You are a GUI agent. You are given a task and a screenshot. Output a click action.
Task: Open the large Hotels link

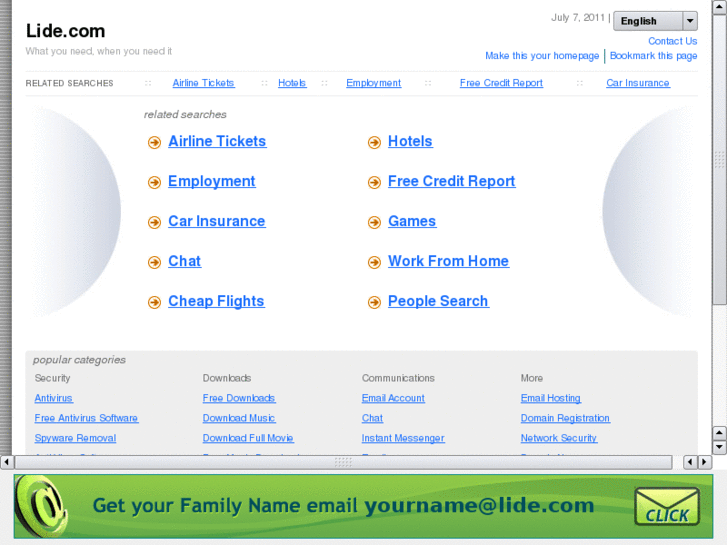(410, 141)
